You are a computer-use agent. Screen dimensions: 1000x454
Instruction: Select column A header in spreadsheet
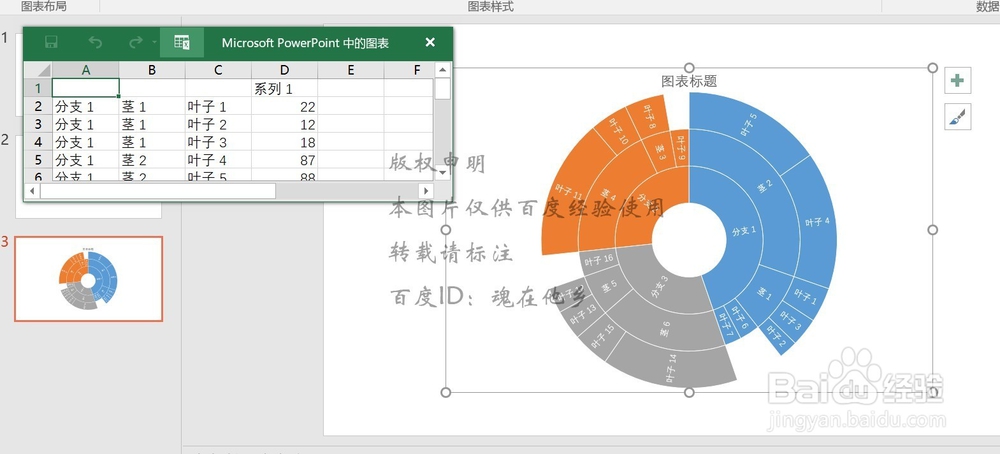coord(85,70)
